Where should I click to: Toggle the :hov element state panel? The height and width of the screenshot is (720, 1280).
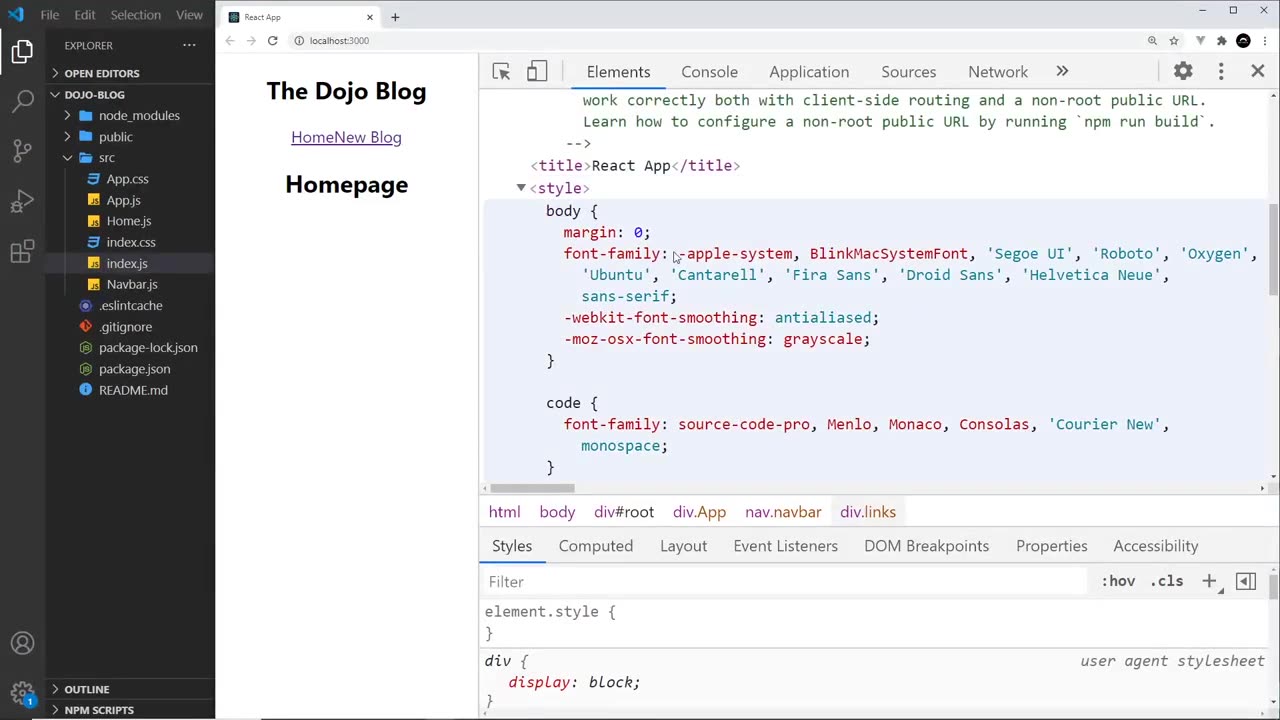coord(1118,581)
